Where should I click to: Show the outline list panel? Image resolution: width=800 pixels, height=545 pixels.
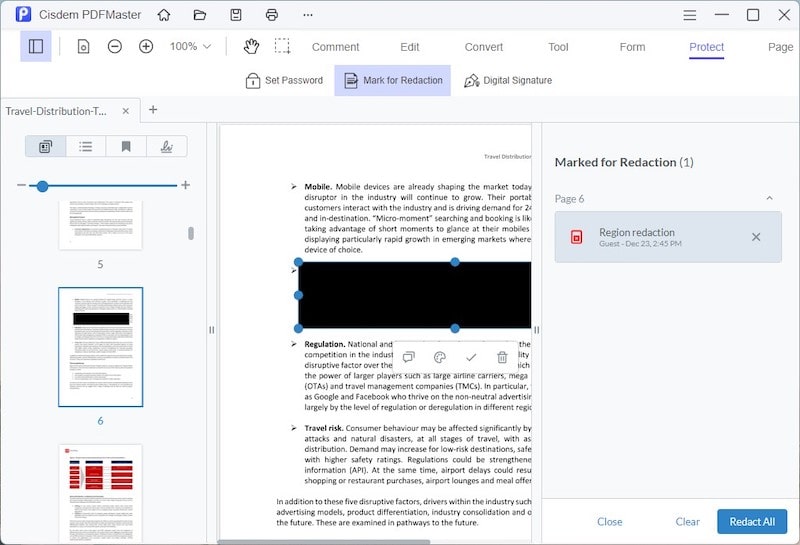tap(86, 147)
